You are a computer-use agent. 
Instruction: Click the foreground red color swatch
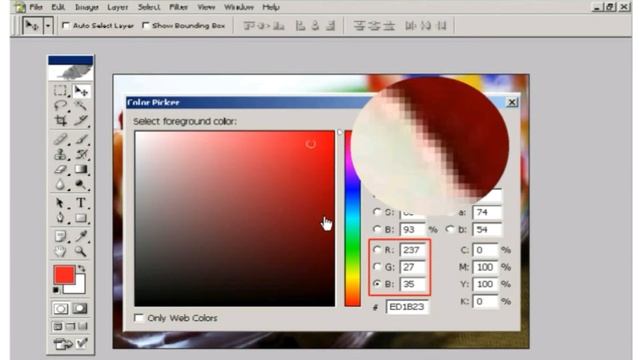63,274
